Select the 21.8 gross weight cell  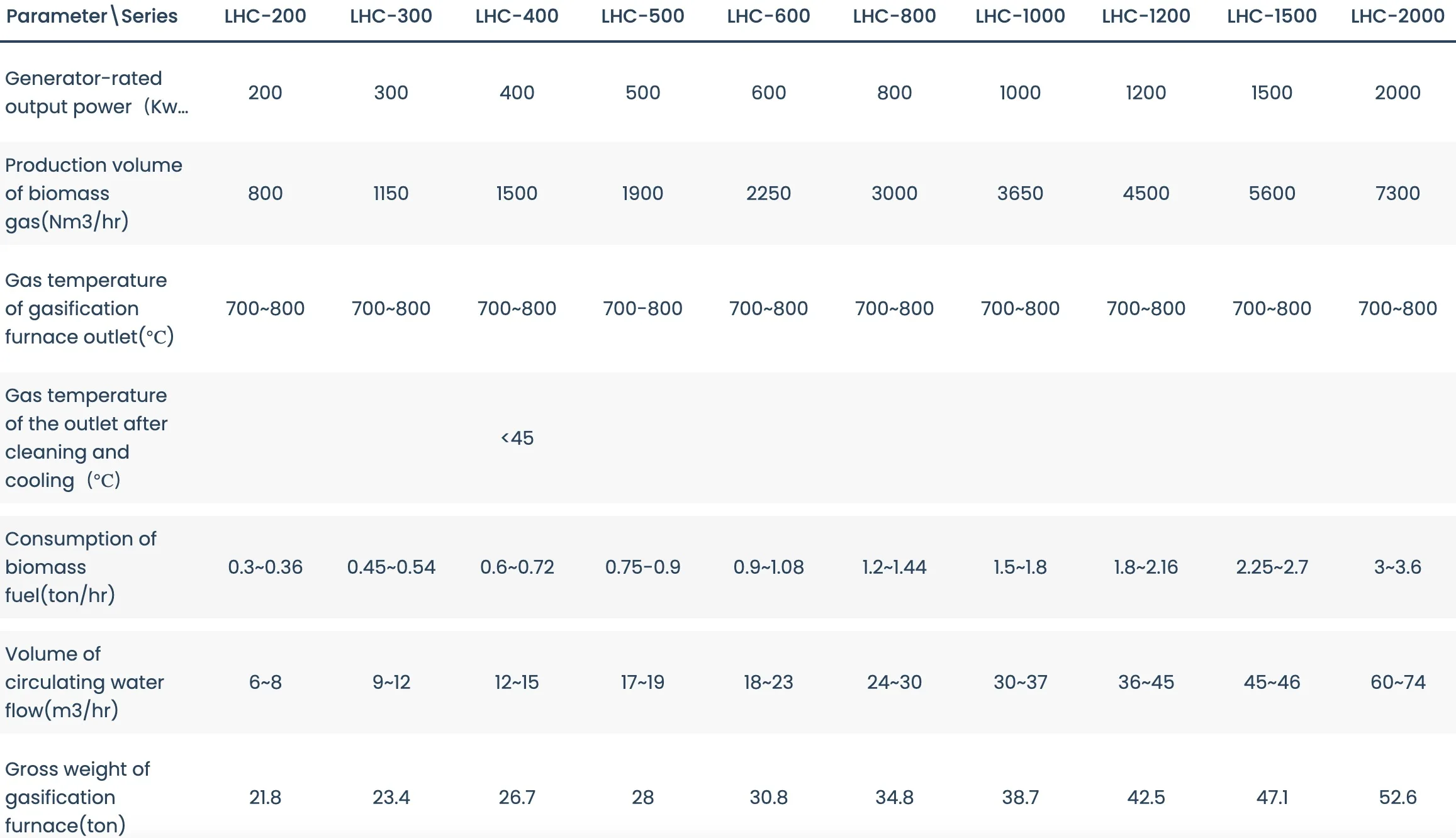pos(265,797)
